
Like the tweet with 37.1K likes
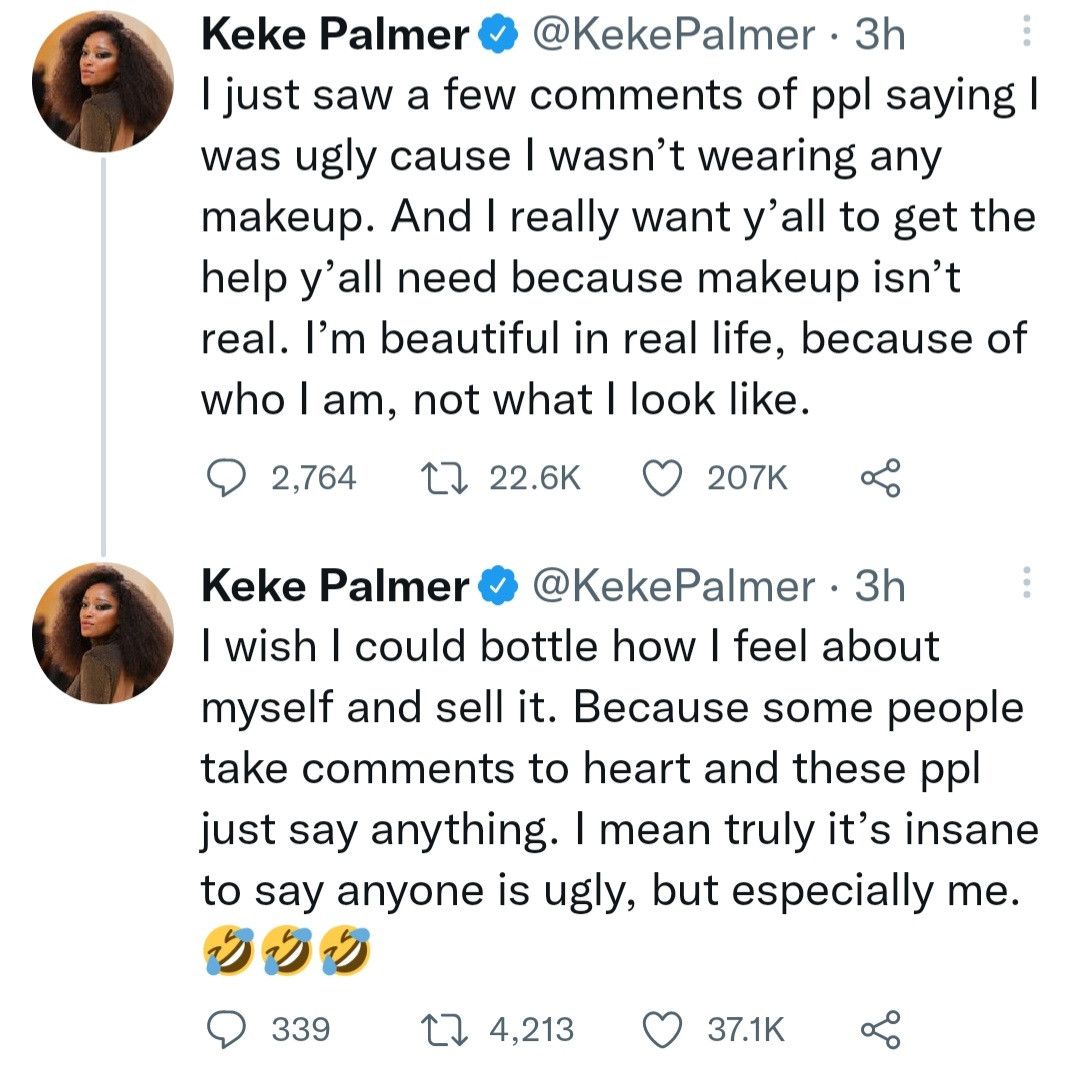click(x=660, y=1028)
